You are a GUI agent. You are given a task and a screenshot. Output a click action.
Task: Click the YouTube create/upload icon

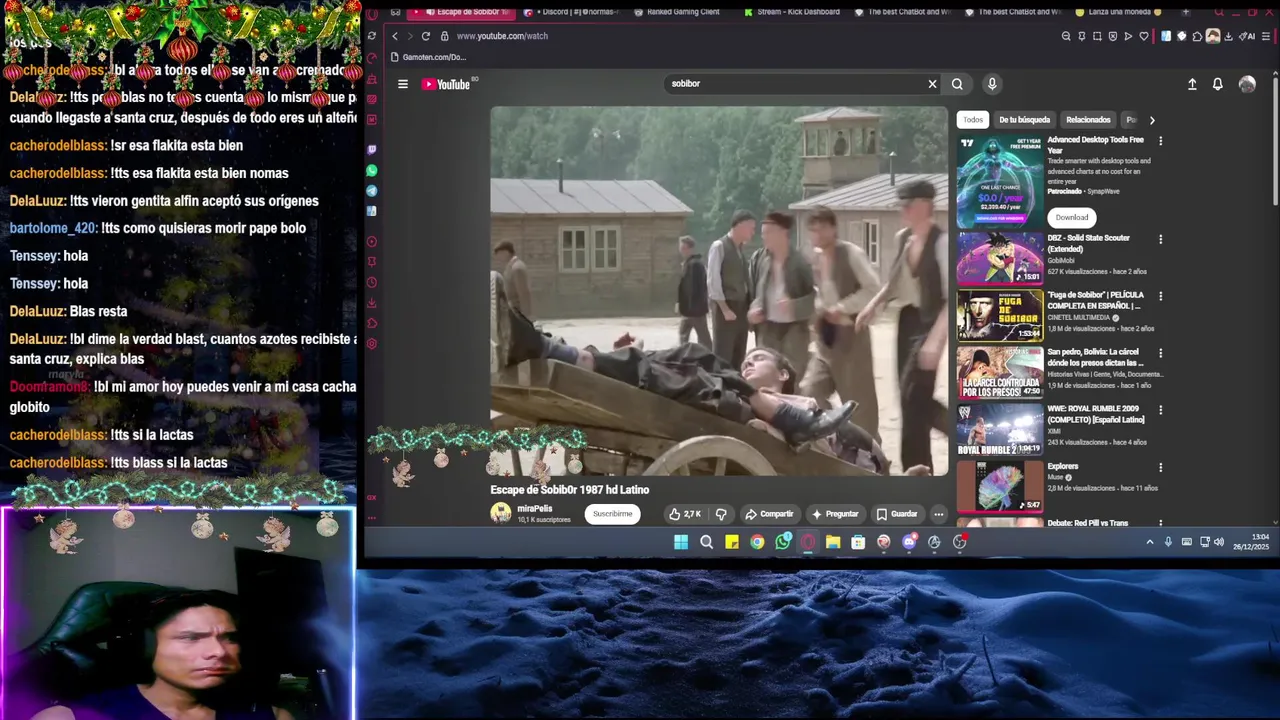1192,84
